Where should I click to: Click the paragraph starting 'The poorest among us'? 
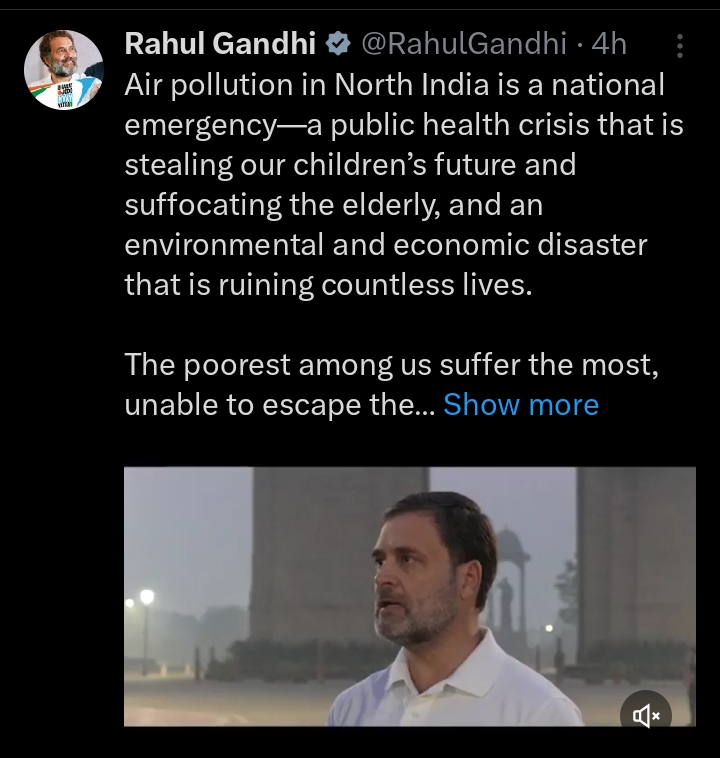(x=392, y=384)
